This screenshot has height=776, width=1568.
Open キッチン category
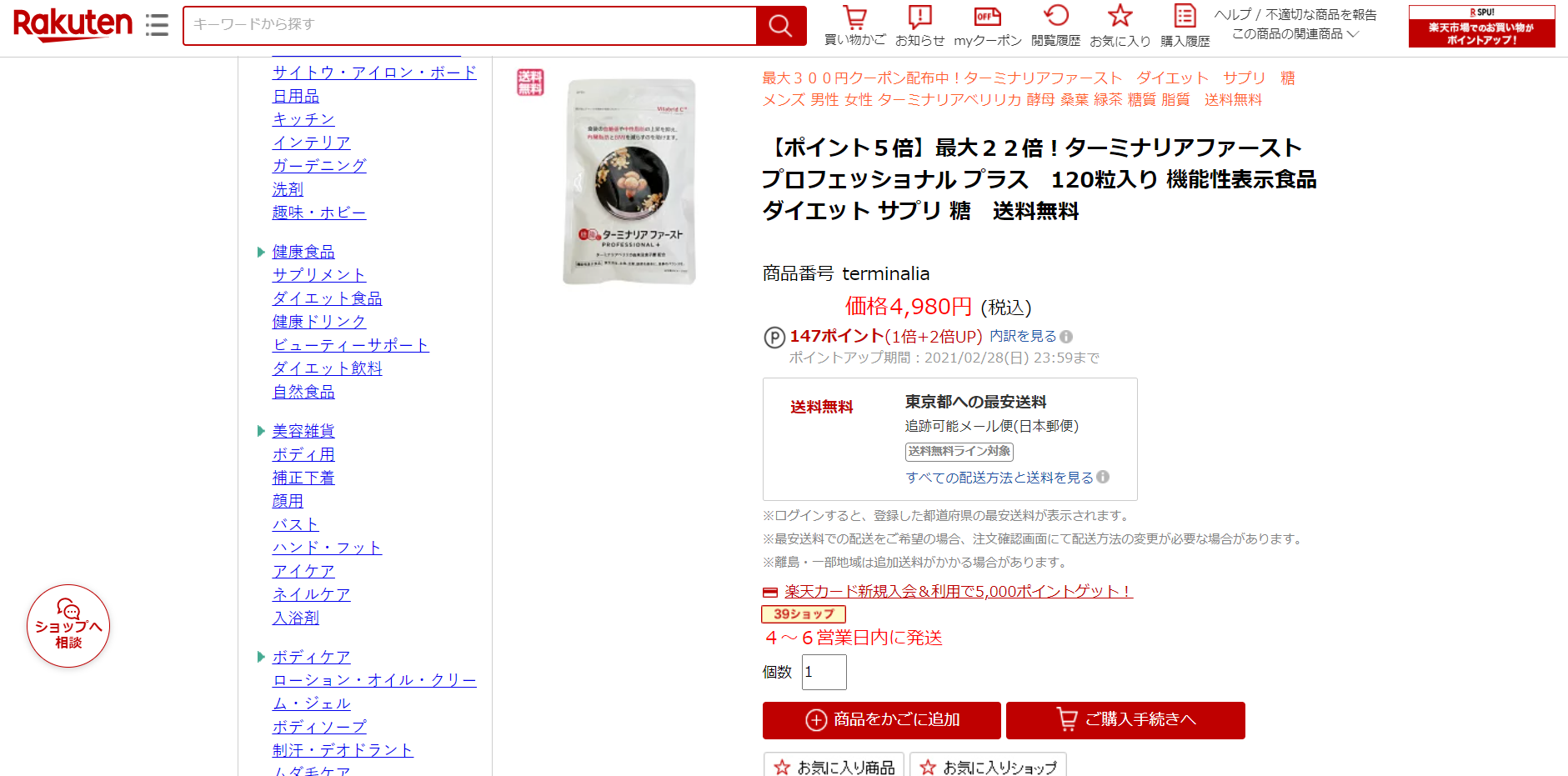(303, 119)
